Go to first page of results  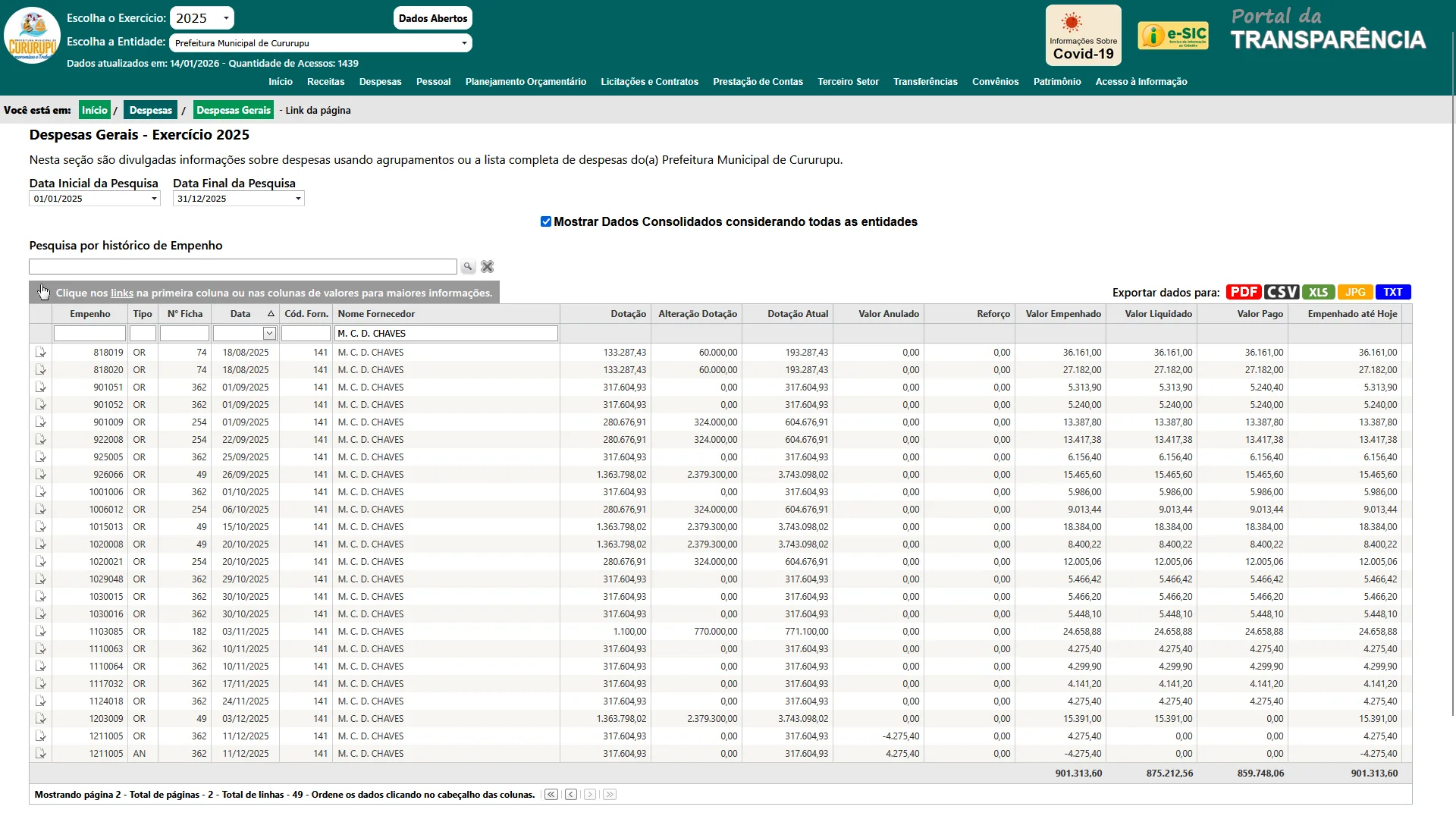(x=551, y=795)
